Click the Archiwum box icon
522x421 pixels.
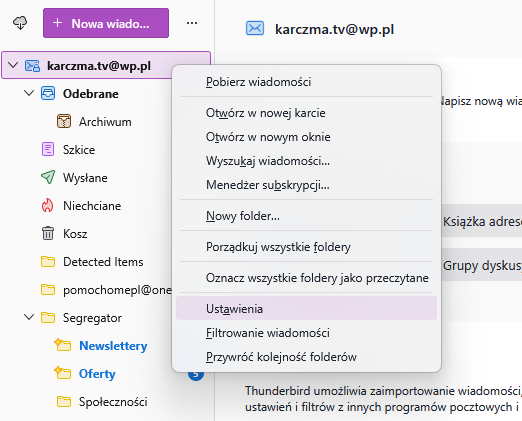[64, 121]
